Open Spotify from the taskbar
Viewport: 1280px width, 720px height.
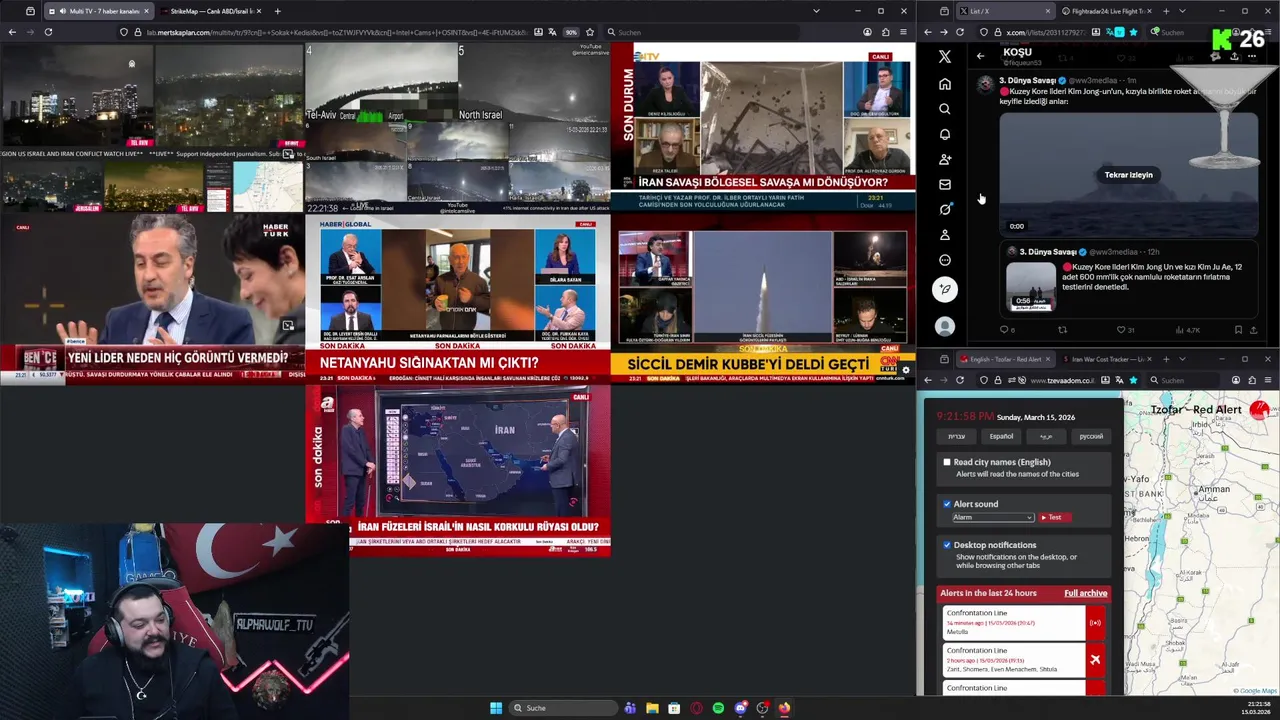(x=718, y=708)
